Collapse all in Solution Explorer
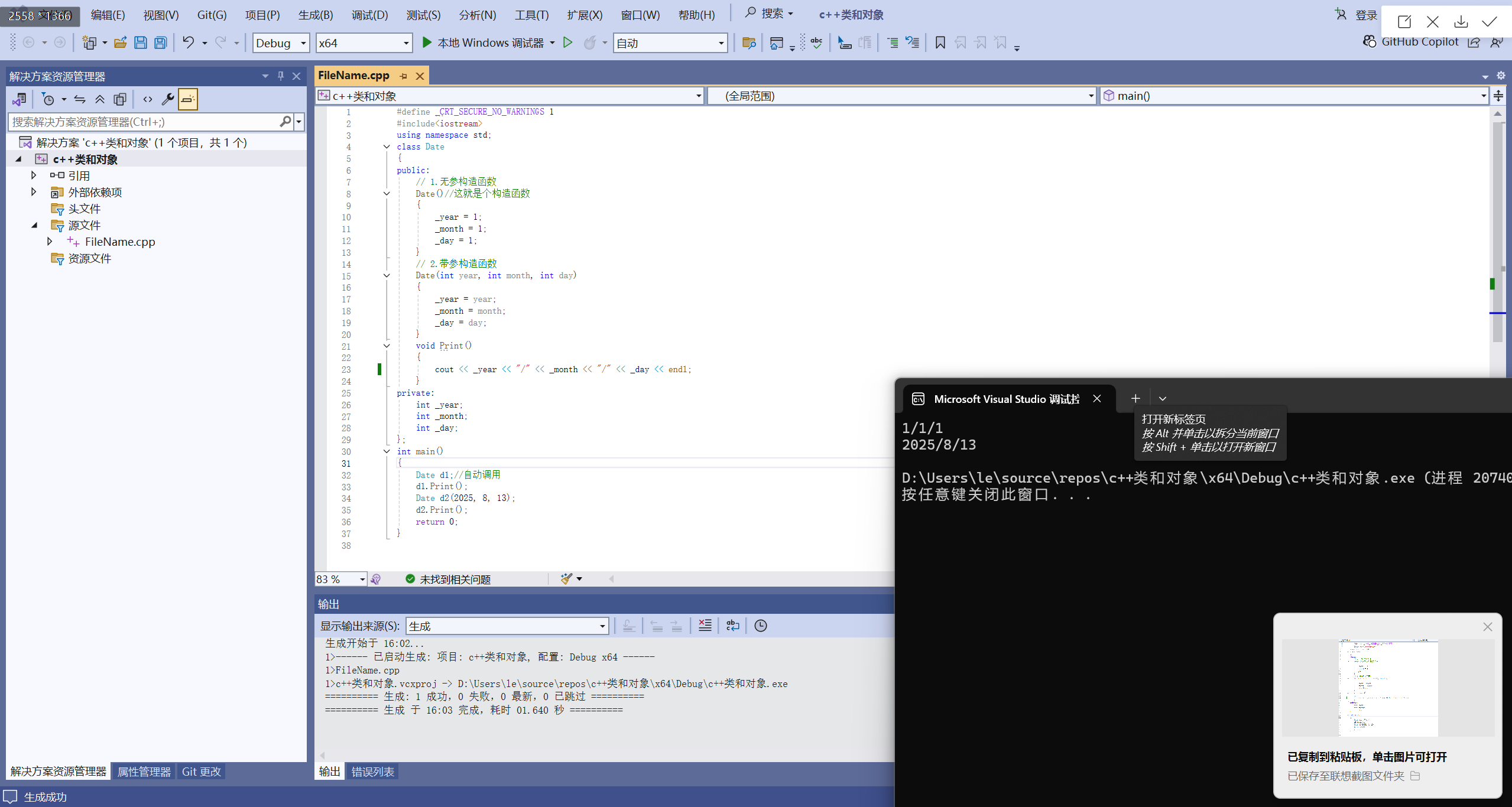 click(x=100, y=99)
